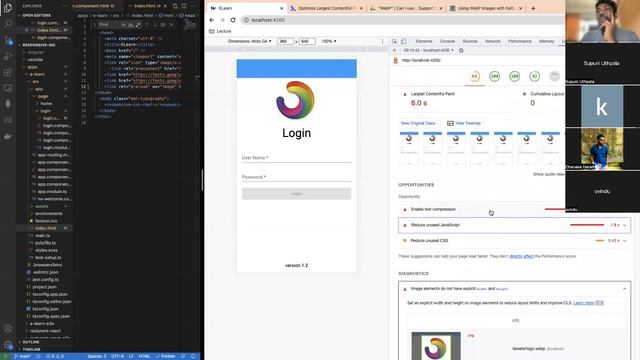The image size is (640, 360).
Task: Go back in the browser
Action: coord(211,20)
